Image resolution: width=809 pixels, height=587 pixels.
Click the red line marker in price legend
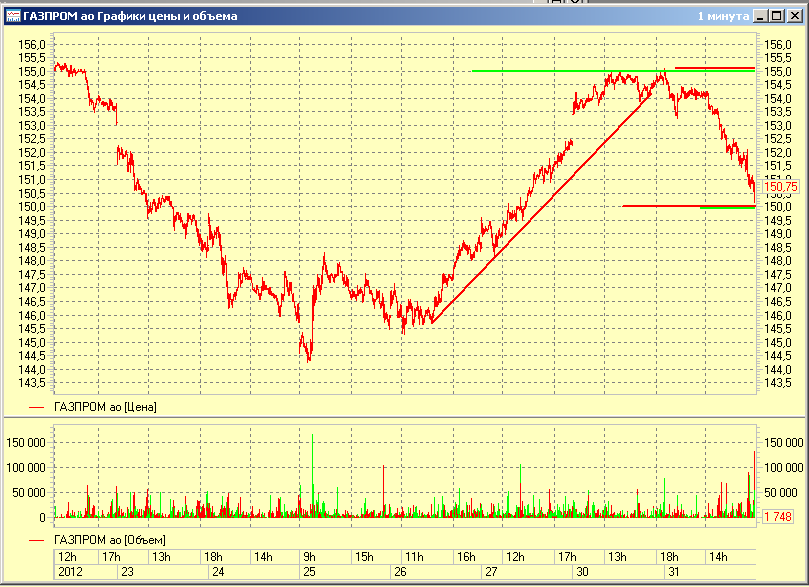38,407
